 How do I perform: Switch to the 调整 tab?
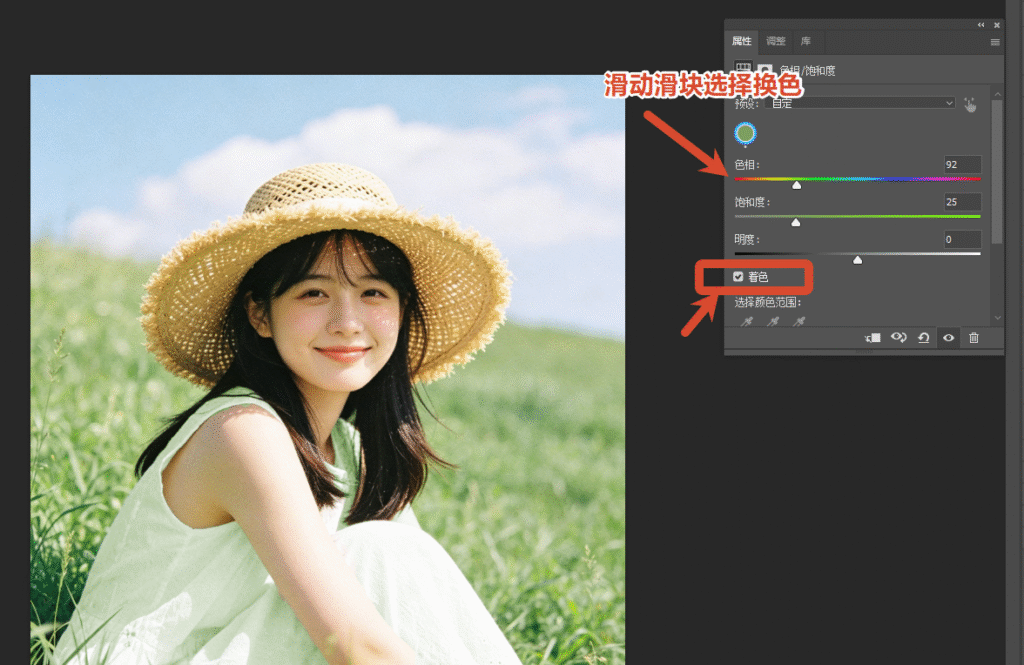pos(775,41)
